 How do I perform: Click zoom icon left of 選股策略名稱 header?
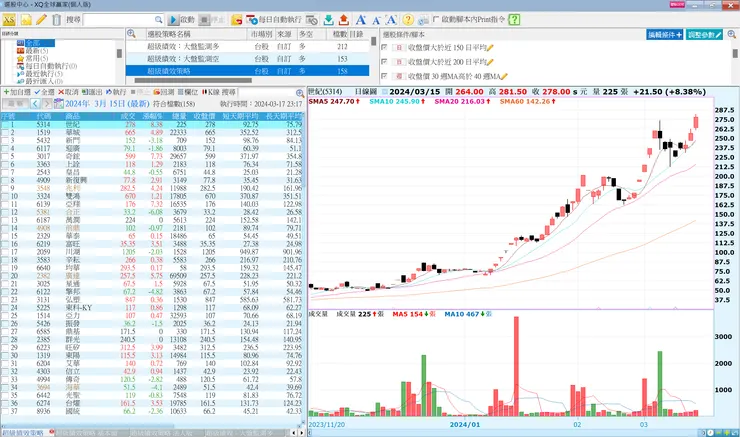(x=131, y=34)
